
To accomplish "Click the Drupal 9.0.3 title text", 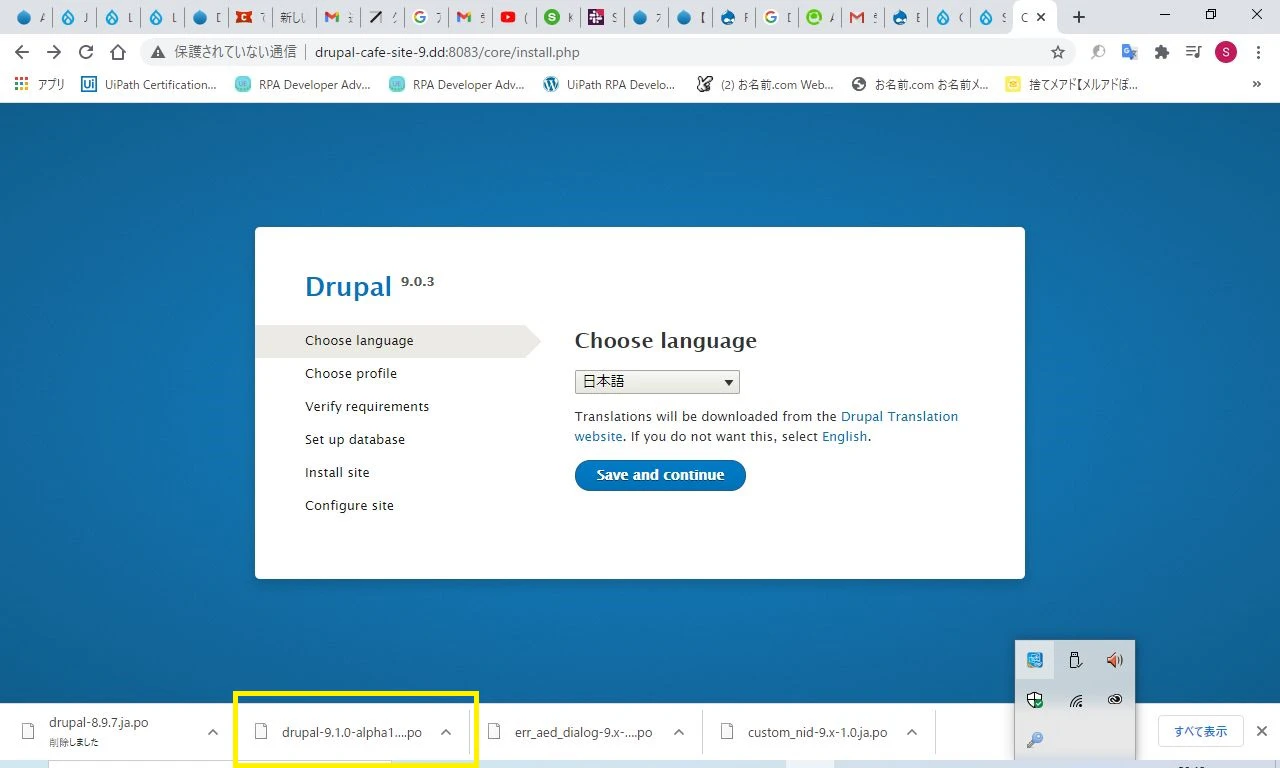I will [369, 285].
